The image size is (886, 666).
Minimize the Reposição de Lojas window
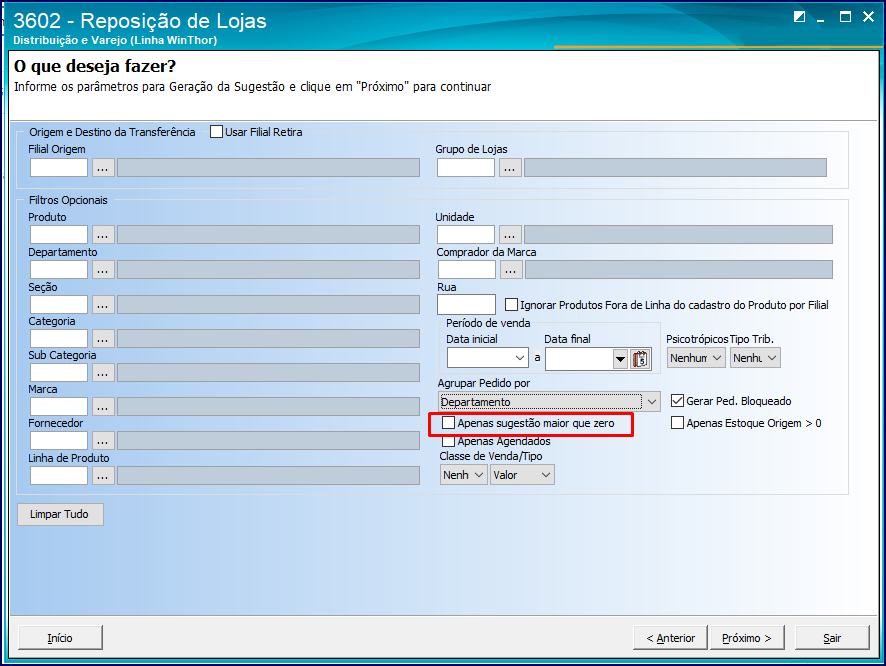tap(820, 18)
